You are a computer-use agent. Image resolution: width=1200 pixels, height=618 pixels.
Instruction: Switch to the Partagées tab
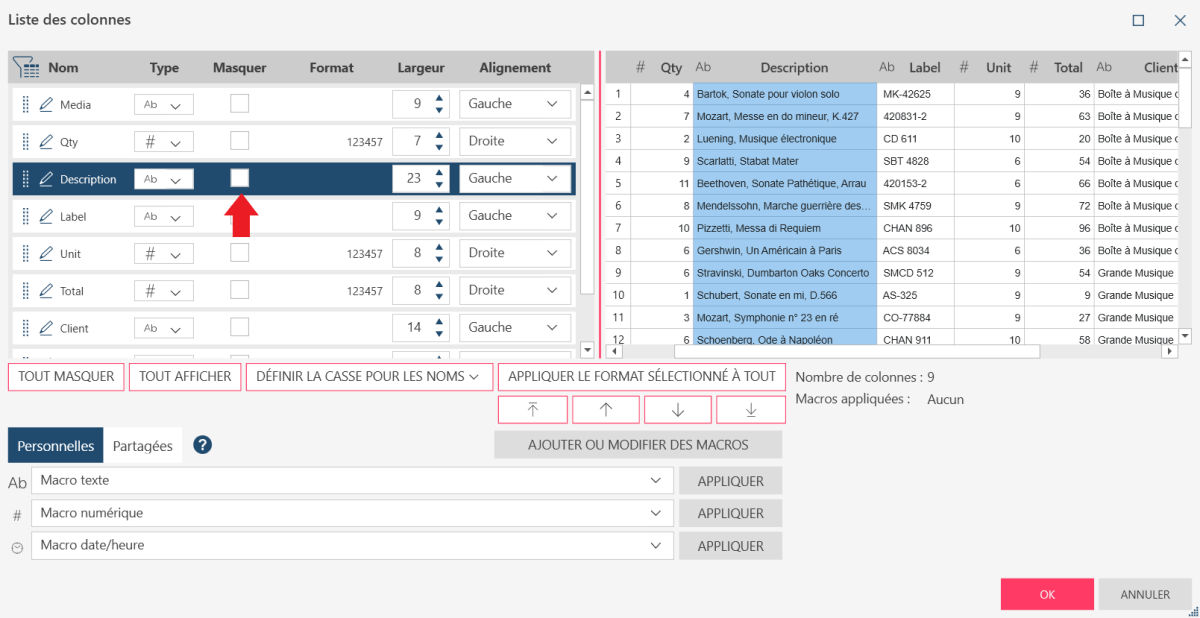pyautogui.click(x=142, y=447)
